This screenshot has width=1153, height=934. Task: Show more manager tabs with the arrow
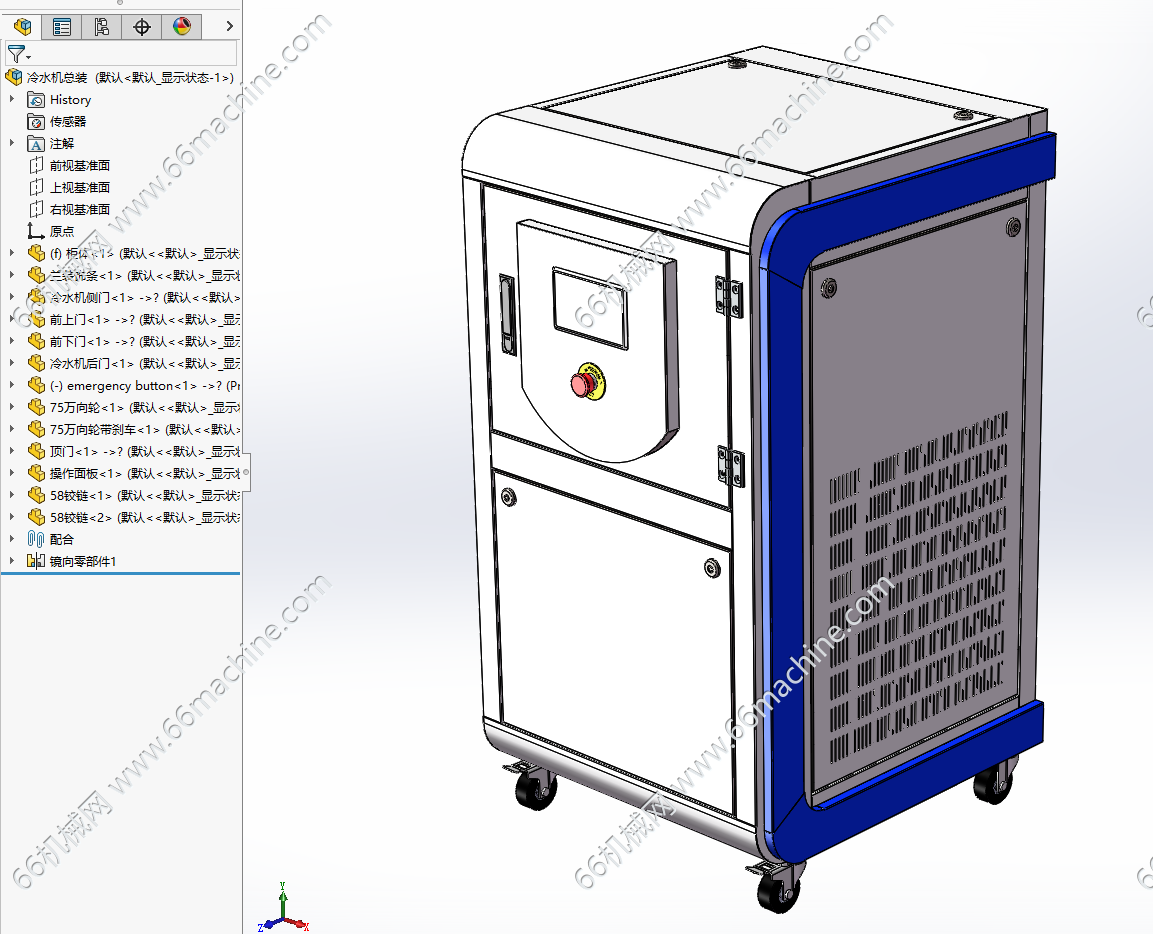tap(229, 26)
